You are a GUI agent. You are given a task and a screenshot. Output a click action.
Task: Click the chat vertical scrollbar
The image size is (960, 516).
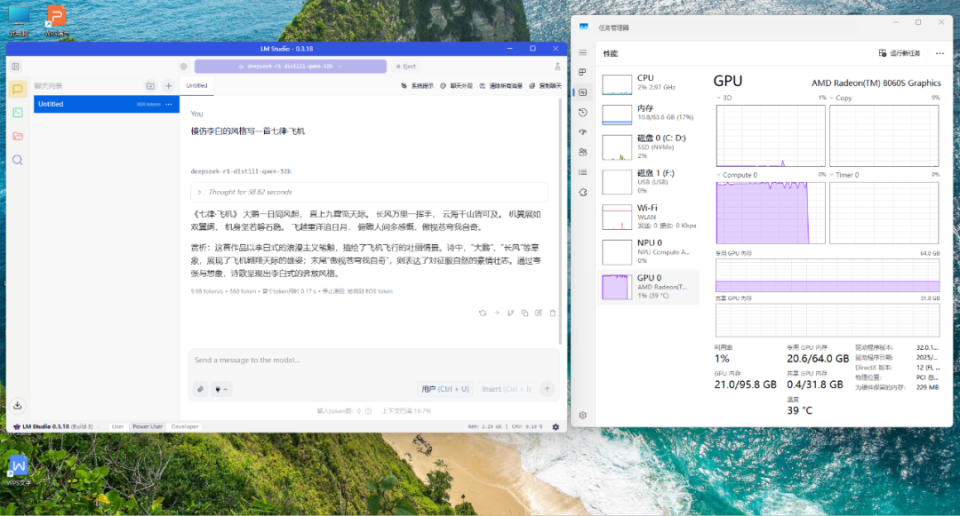tap(560, 220)
